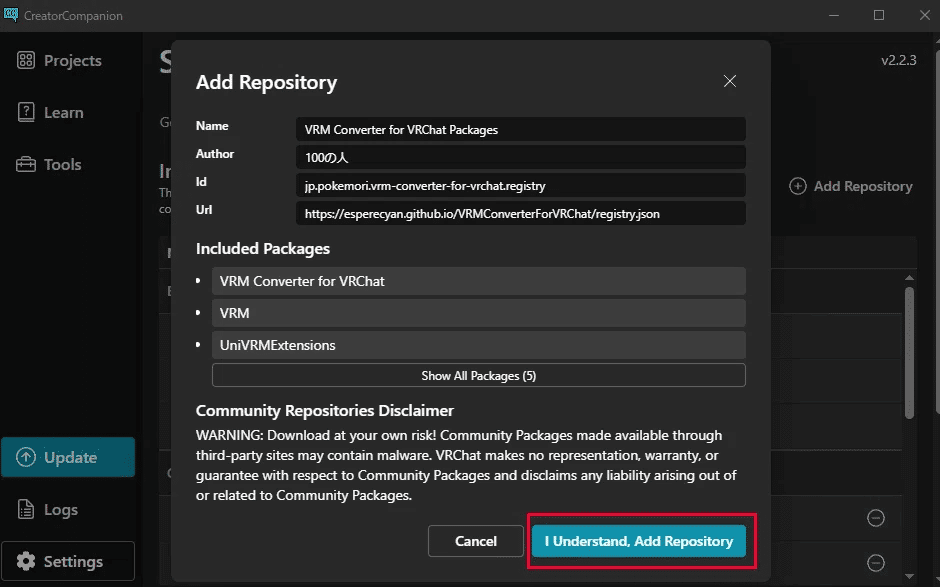Close the Add Repository dialog

pos(729,81)
